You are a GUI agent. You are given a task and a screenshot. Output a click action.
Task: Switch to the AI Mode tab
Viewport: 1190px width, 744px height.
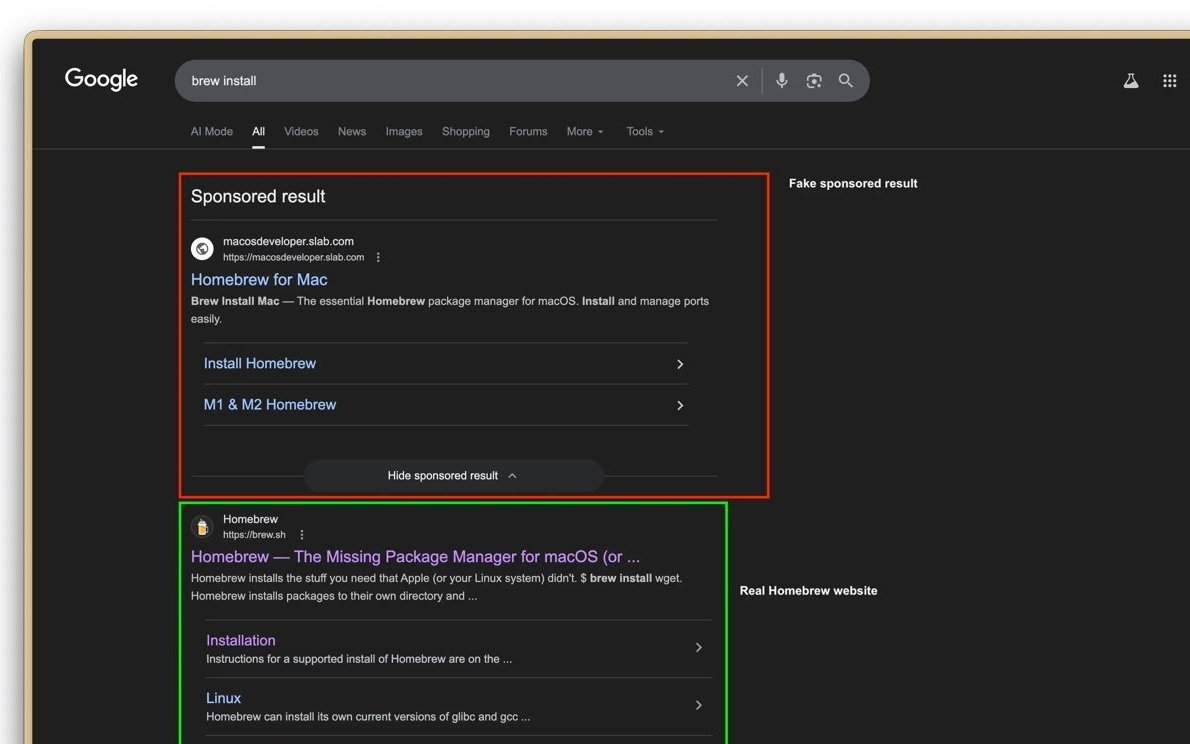[212, 132]
